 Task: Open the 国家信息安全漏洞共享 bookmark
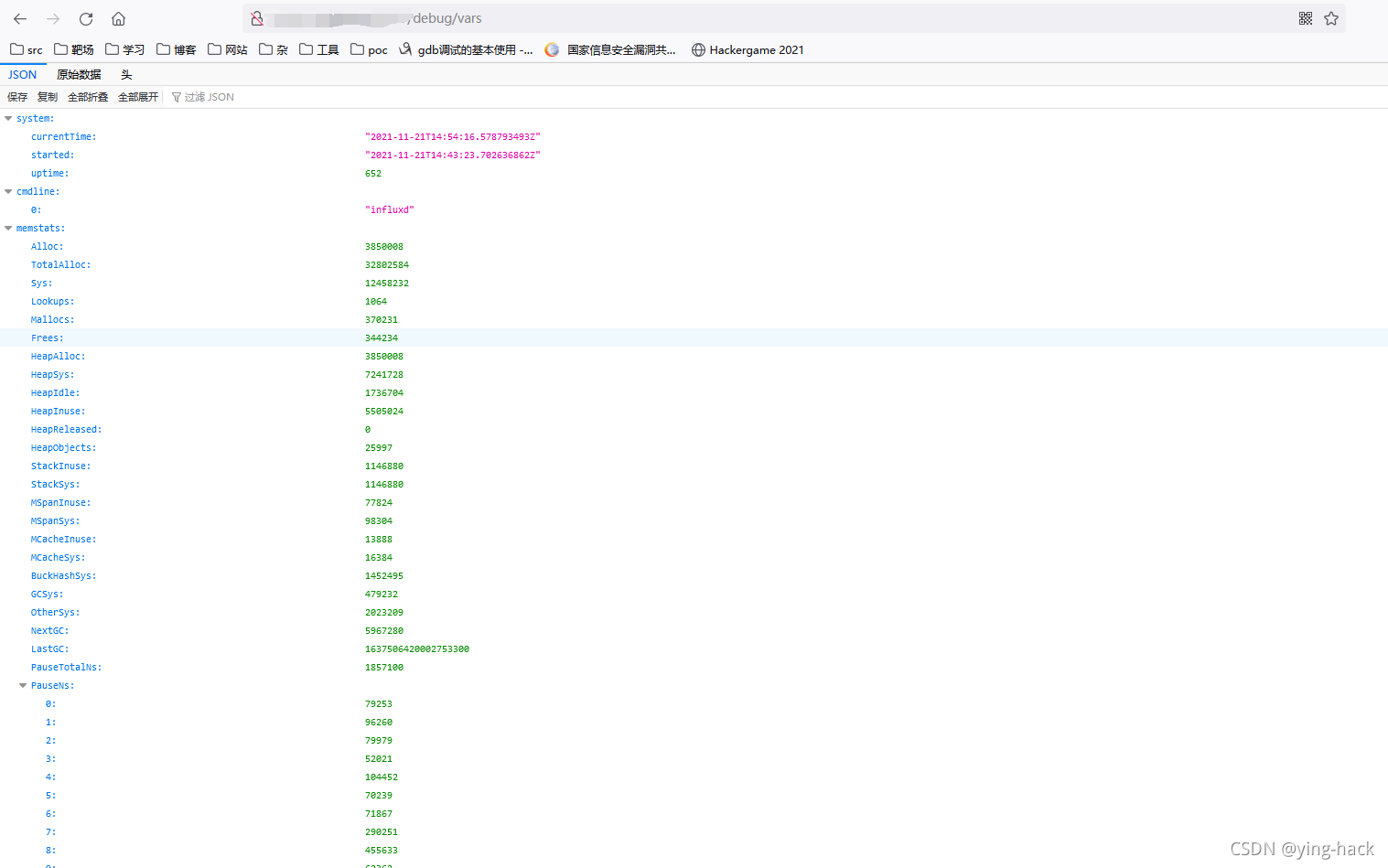coord(610,49)
